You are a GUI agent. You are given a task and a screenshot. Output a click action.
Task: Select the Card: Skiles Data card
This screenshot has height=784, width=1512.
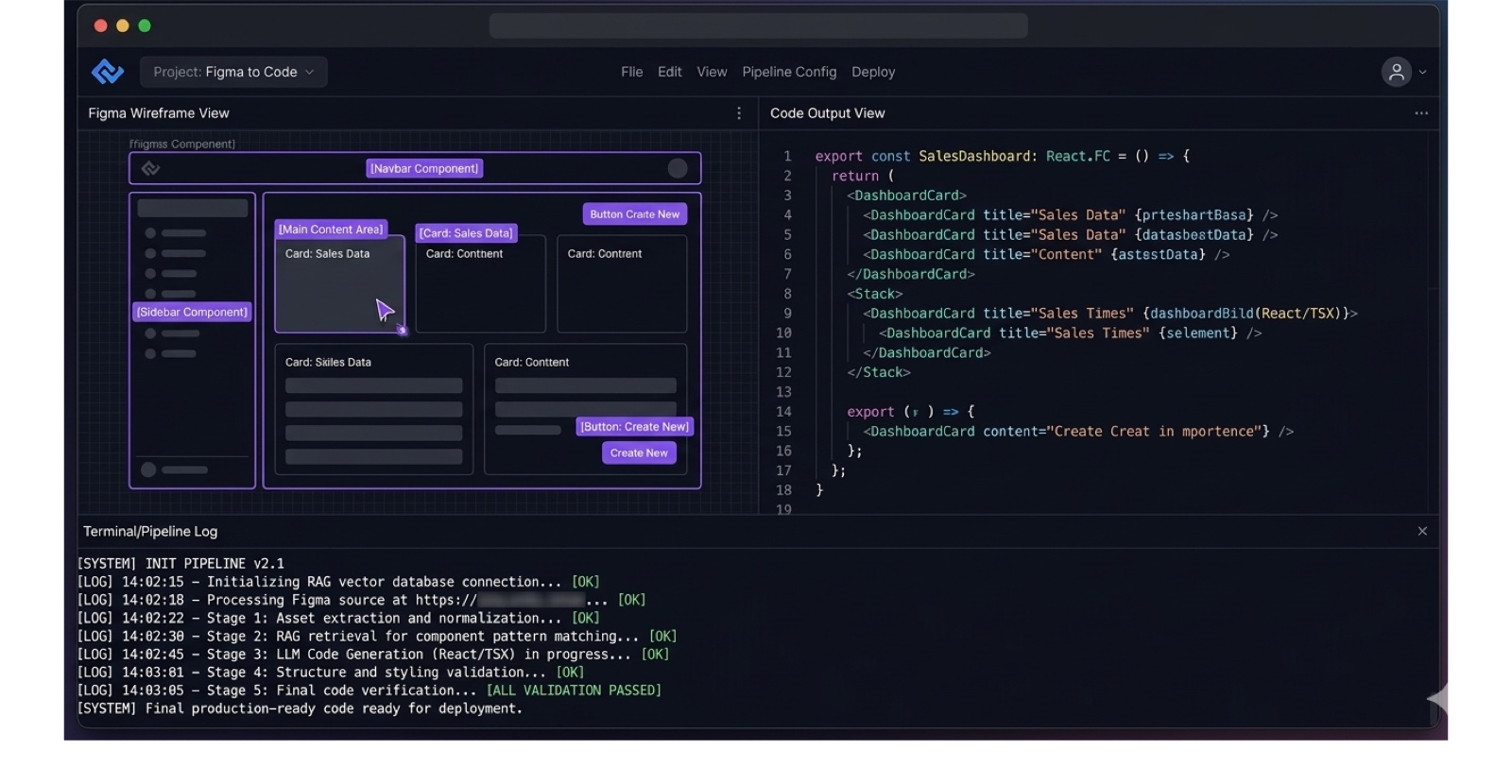click(373, 409)
